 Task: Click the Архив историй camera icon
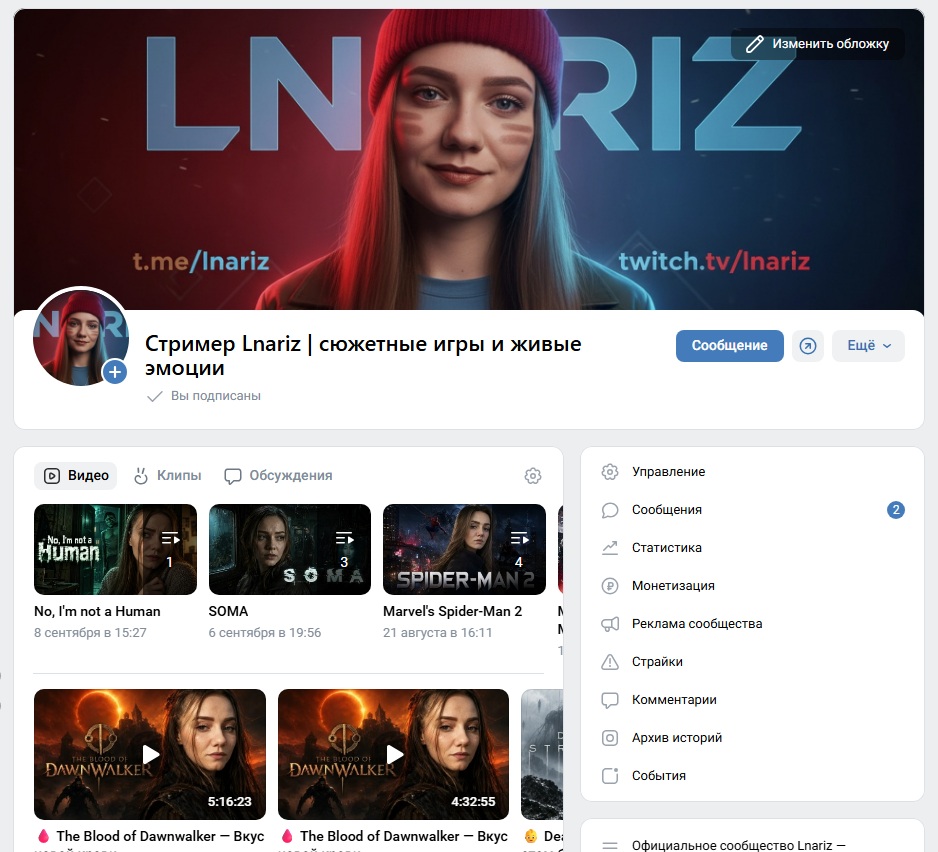click(x=610, y=738)
